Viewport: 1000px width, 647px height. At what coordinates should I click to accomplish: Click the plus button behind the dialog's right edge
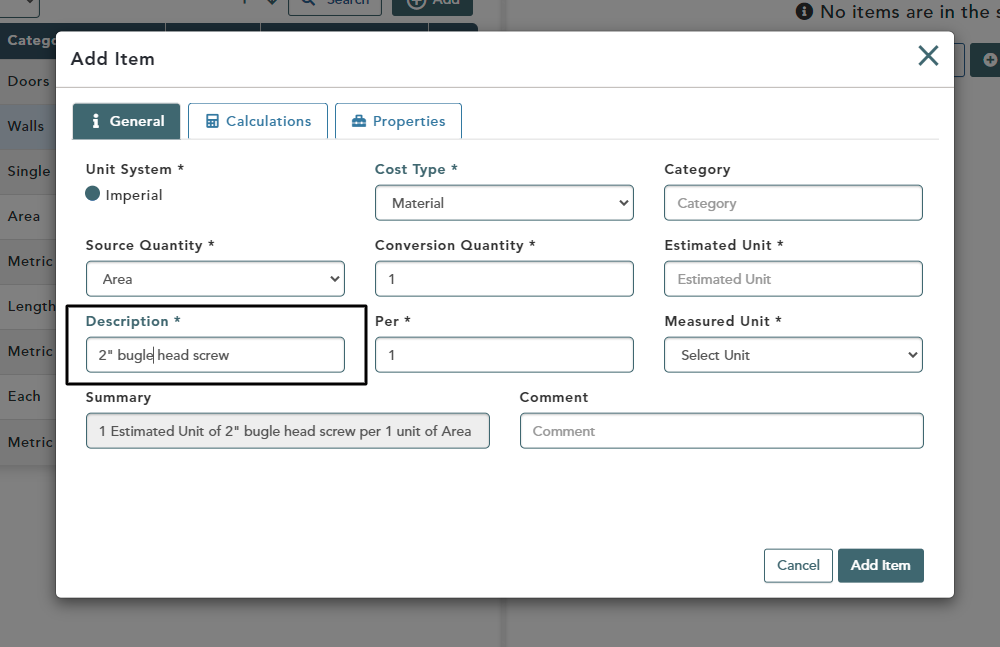pos(987,60)
